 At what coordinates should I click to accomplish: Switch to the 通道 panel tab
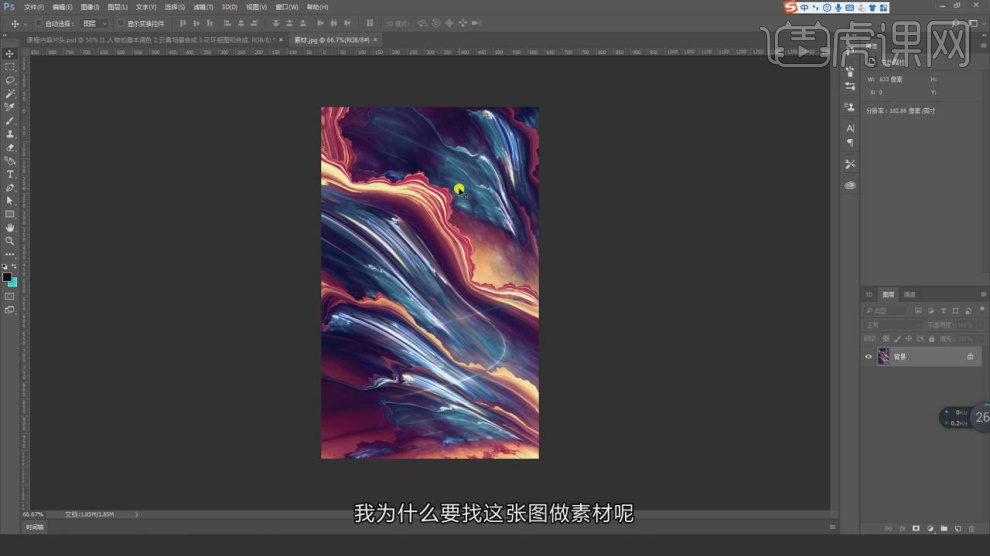pyautogui.click(x=909, y=295)
